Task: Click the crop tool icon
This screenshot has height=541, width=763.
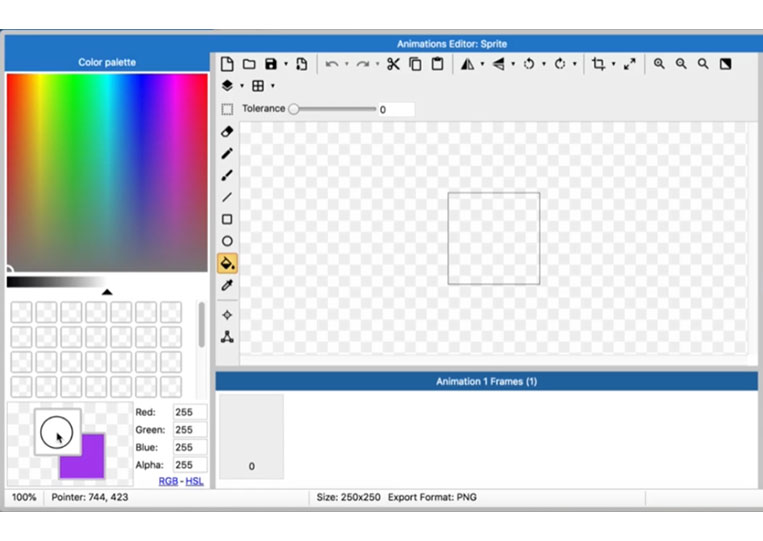Action: (599, 64)
